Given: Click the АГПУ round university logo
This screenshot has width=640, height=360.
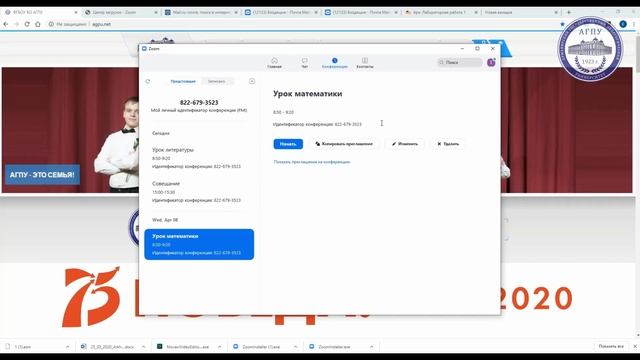Looking at the screenshot, I should coord(590,48).
